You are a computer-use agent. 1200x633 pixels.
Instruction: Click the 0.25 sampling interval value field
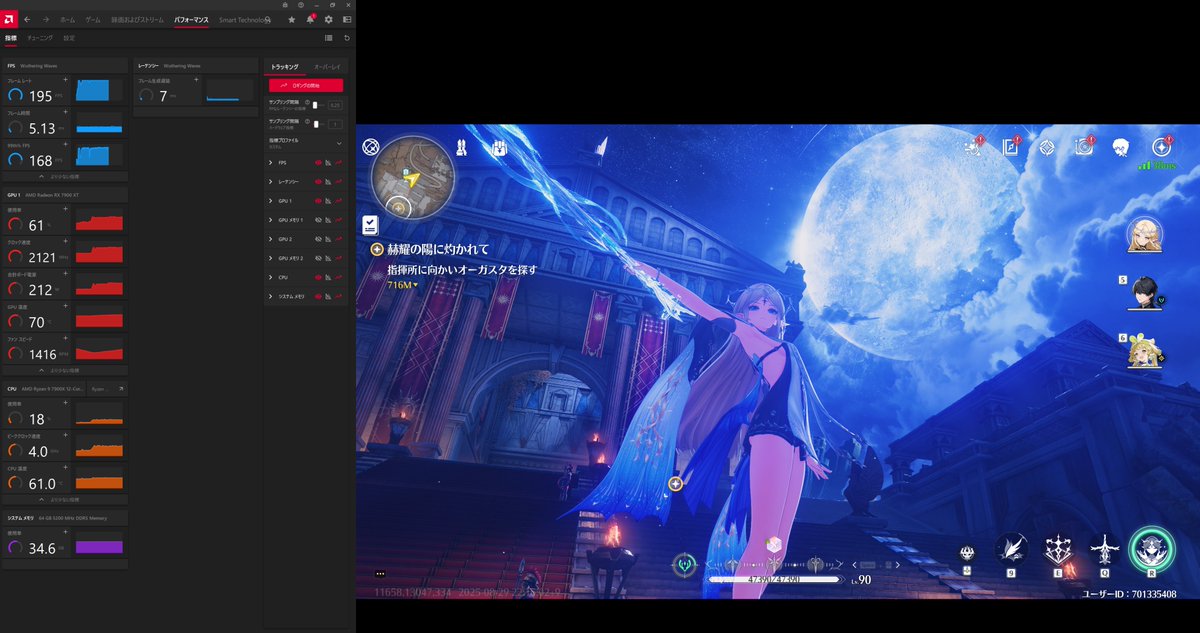click(335, 104)
